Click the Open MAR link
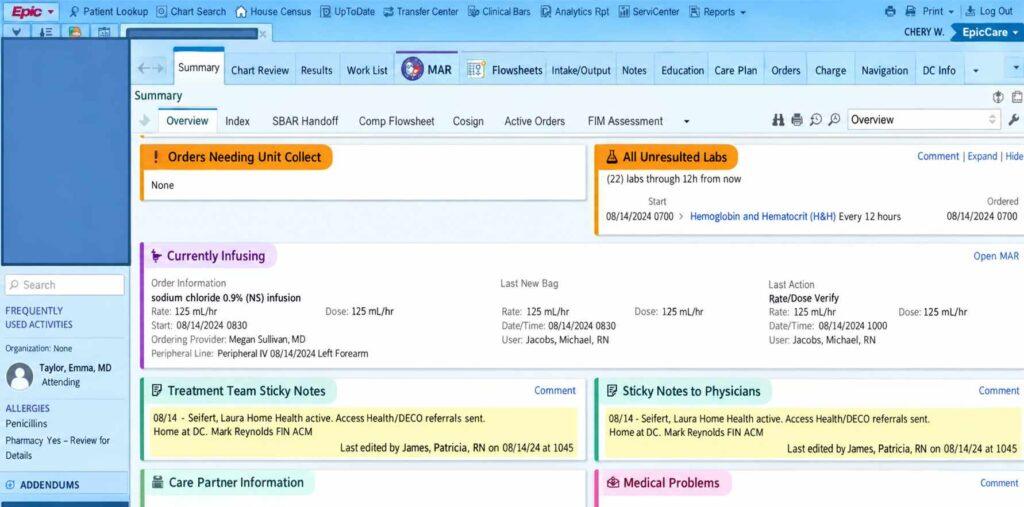The image size is (1024, 507). click(x=996, y=256)
